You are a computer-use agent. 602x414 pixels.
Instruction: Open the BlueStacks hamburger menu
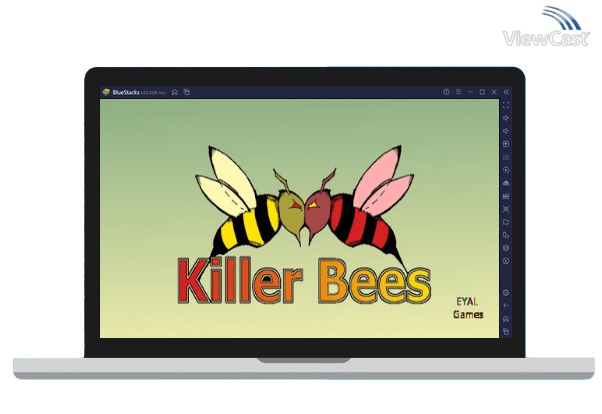coord(458,92)
